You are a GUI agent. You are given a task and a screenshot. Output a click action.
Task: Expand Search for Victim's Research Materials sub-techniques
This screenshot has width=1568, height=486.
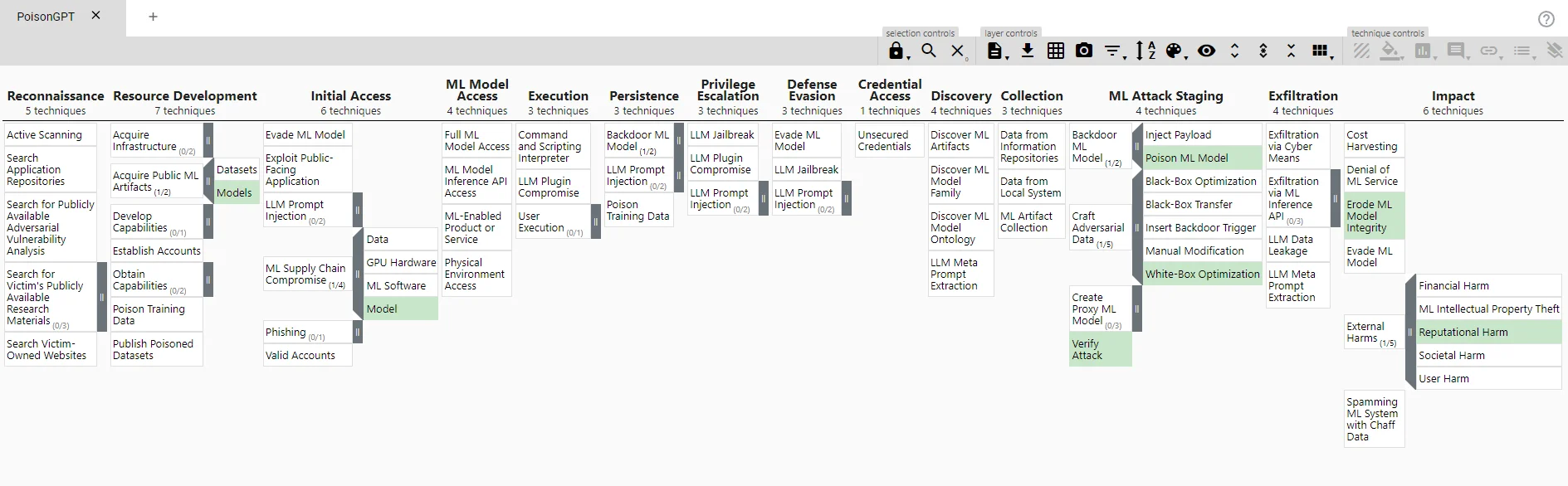pyautogui.click(x=102, y=297)
